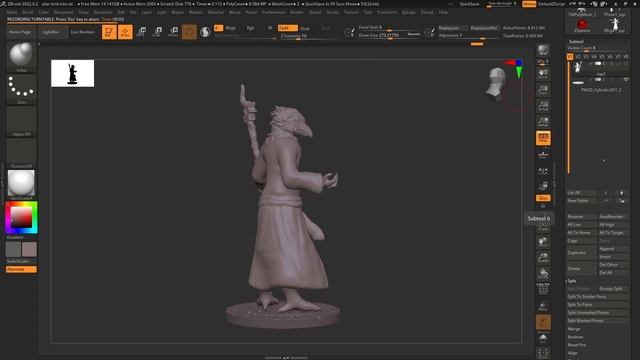Open the Dots stroke selector
This screenshot has height=360, width=640.
click(21, 89)
